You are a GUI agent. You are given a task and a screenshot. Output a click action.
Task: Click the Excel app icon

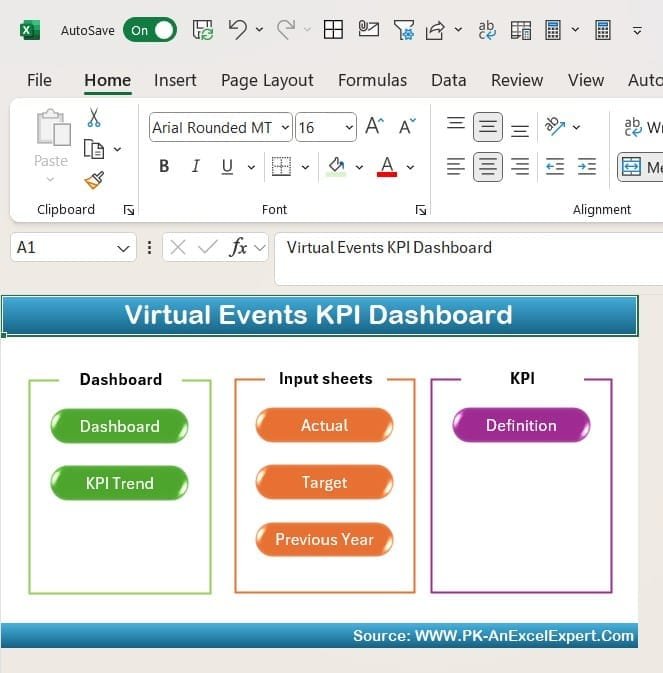coord(30,30)
